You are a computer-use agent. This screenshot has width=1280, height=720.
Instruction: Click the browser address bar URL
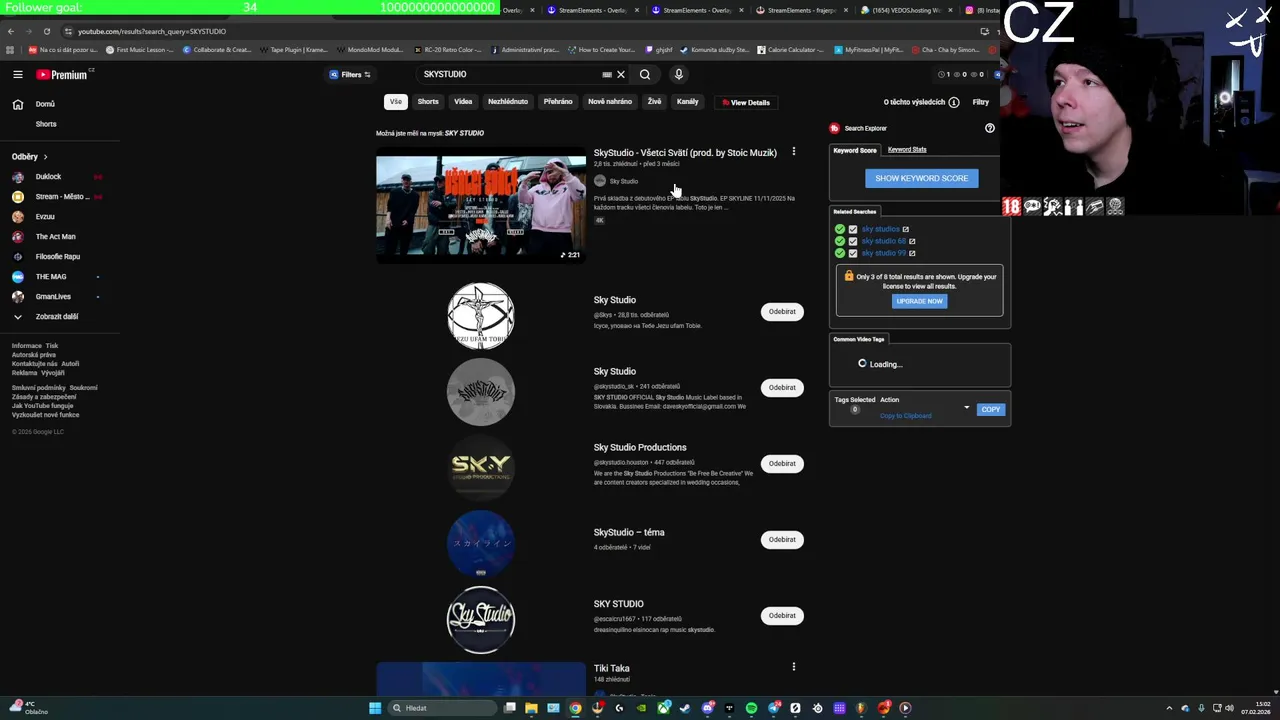tap(152, 31)
